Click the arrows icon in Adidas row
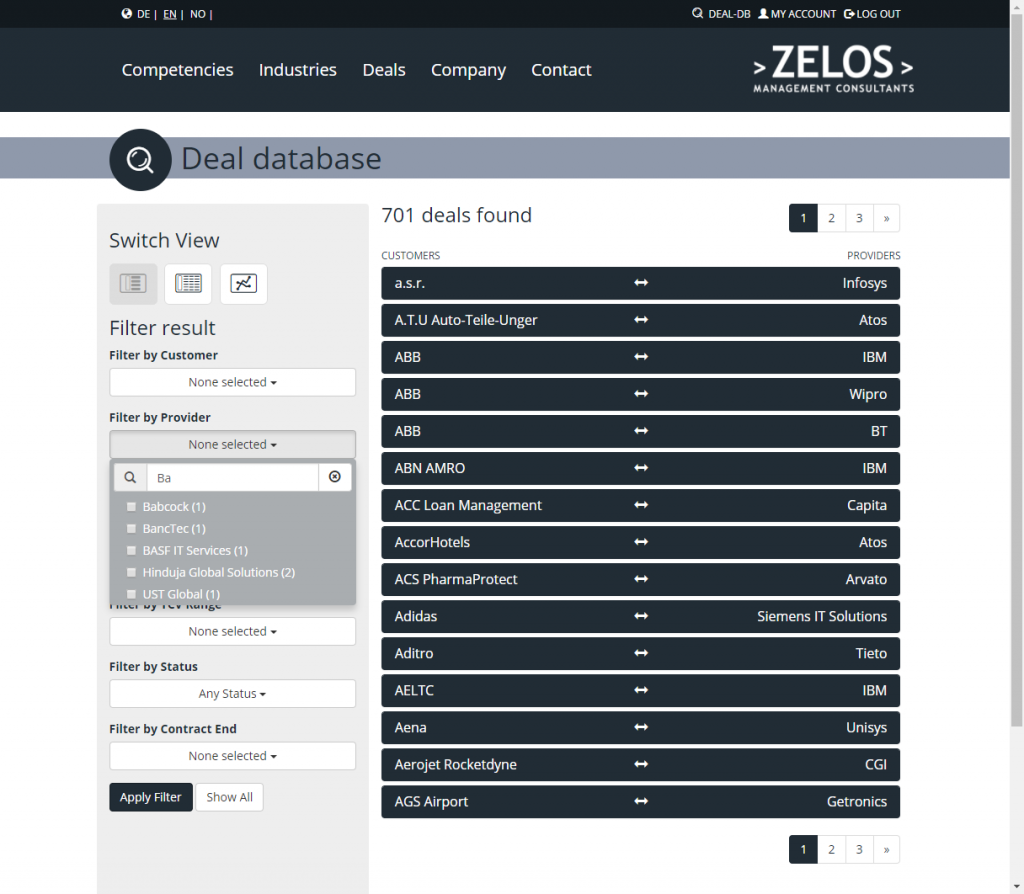 [x=641, y=616]
